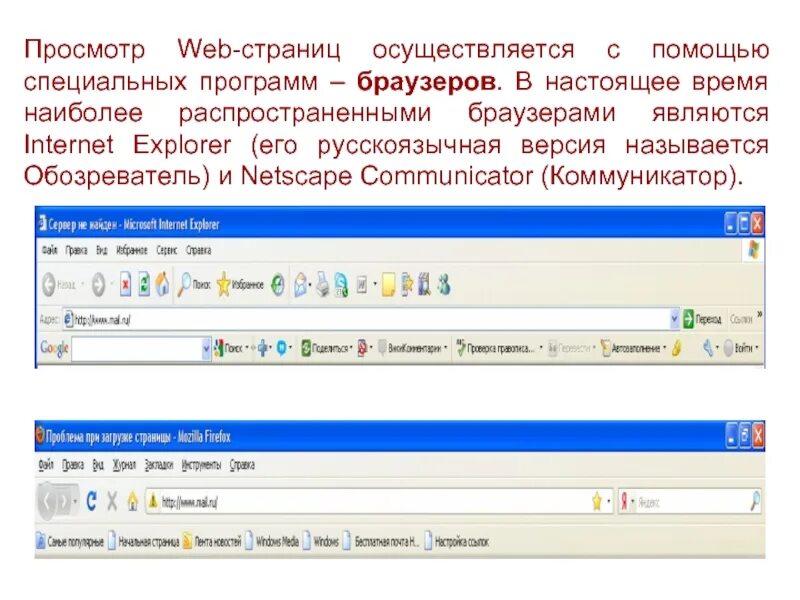Open Справка menu in Internet Explorer

198,251
